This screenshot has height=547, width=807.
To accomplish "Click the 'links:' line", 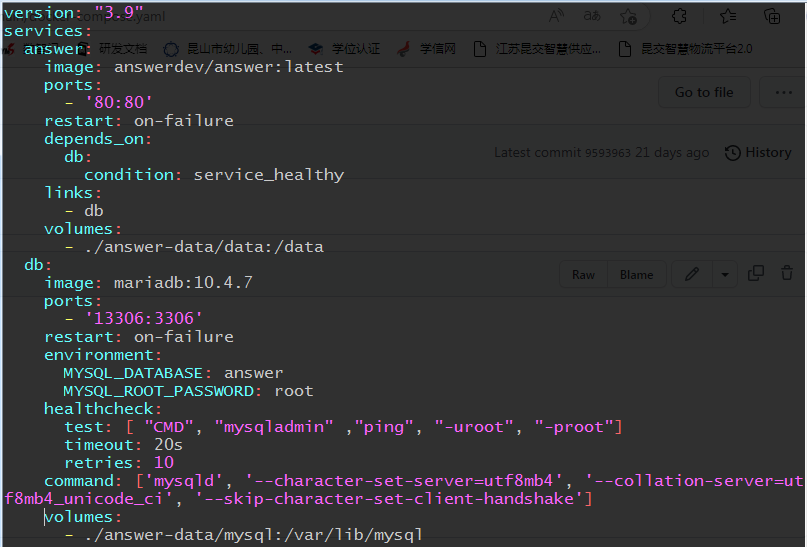I will [x=73, y=193].
